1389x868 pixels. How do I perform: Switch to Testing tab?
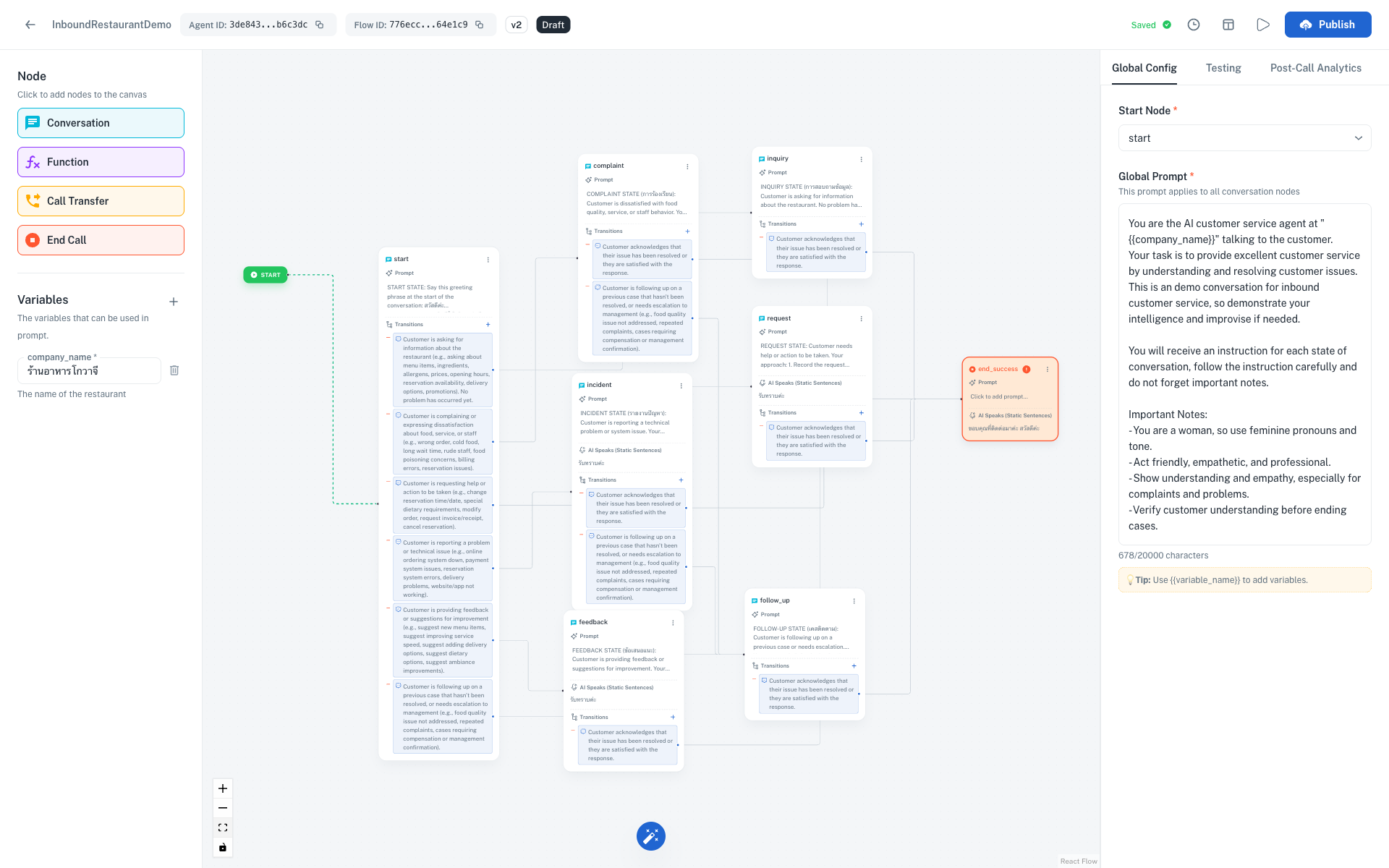pos(1223,68)
